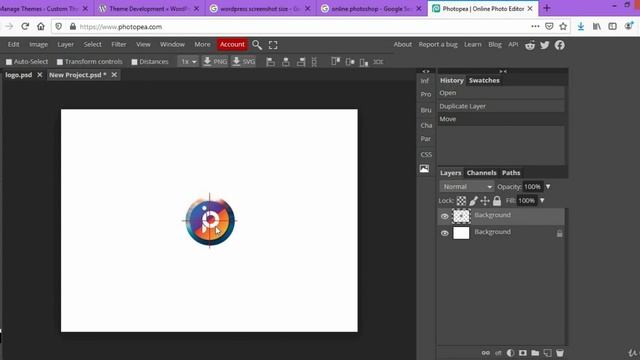
Task: Switch to the Paths tab
Action: 511,173
